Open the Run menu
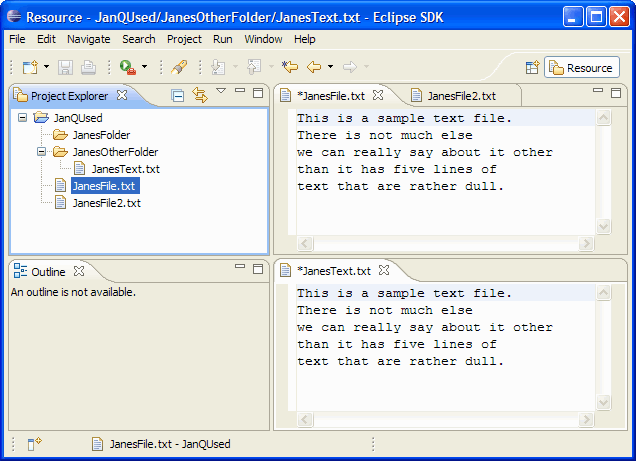Viewport: 636px width, 461px height. click(x=223, y=39)
